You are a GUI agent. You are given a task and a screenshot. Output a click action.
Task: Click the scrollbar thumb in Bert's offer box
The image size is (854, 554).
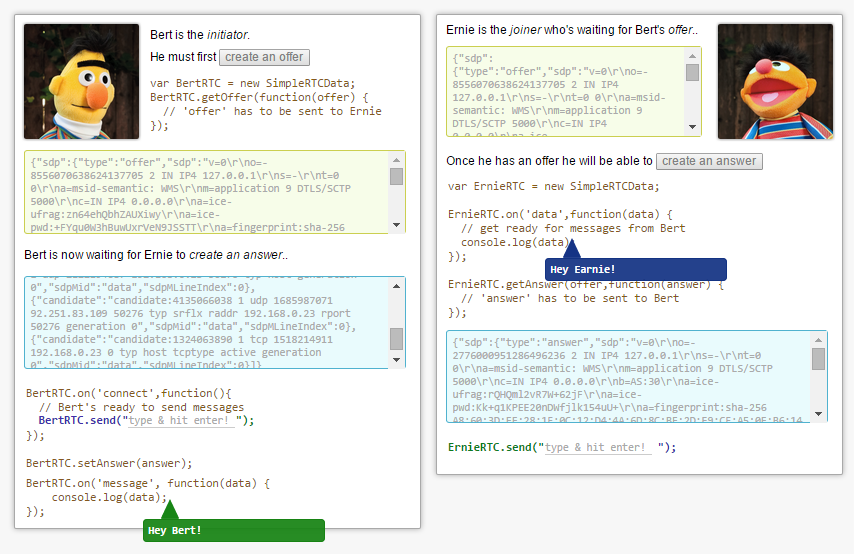tap(396, 176)
